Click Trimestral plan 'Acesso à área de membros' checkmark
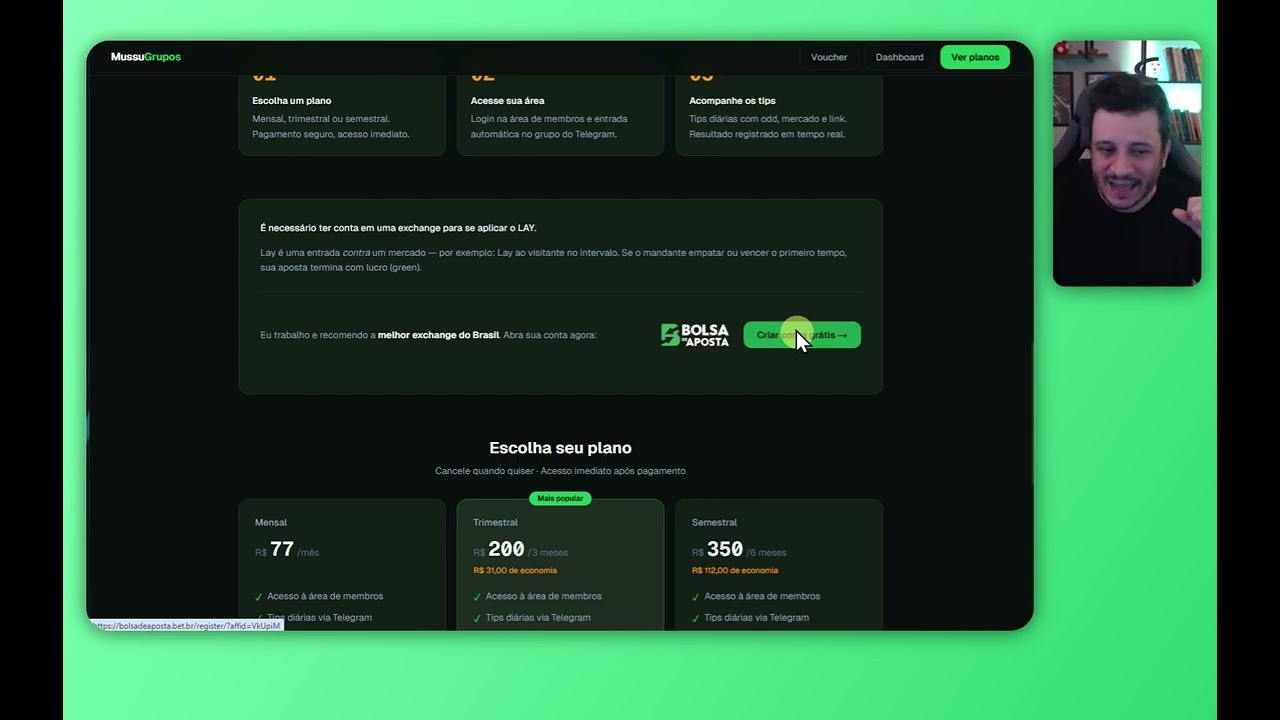 (x=477, y=597)
